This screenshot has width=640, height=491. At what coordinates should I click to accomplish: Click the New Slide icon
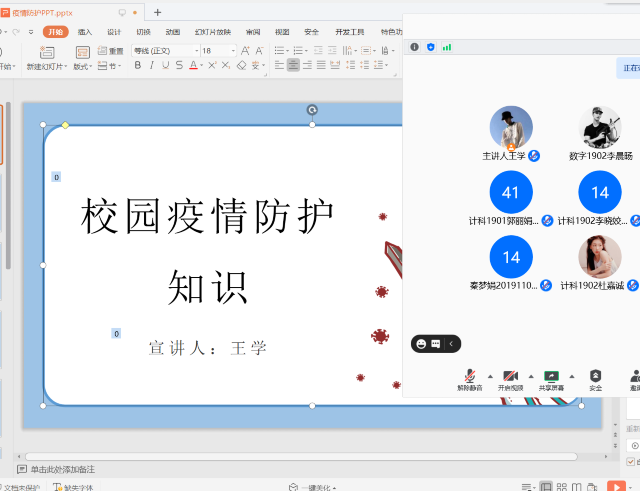point(47,52)
